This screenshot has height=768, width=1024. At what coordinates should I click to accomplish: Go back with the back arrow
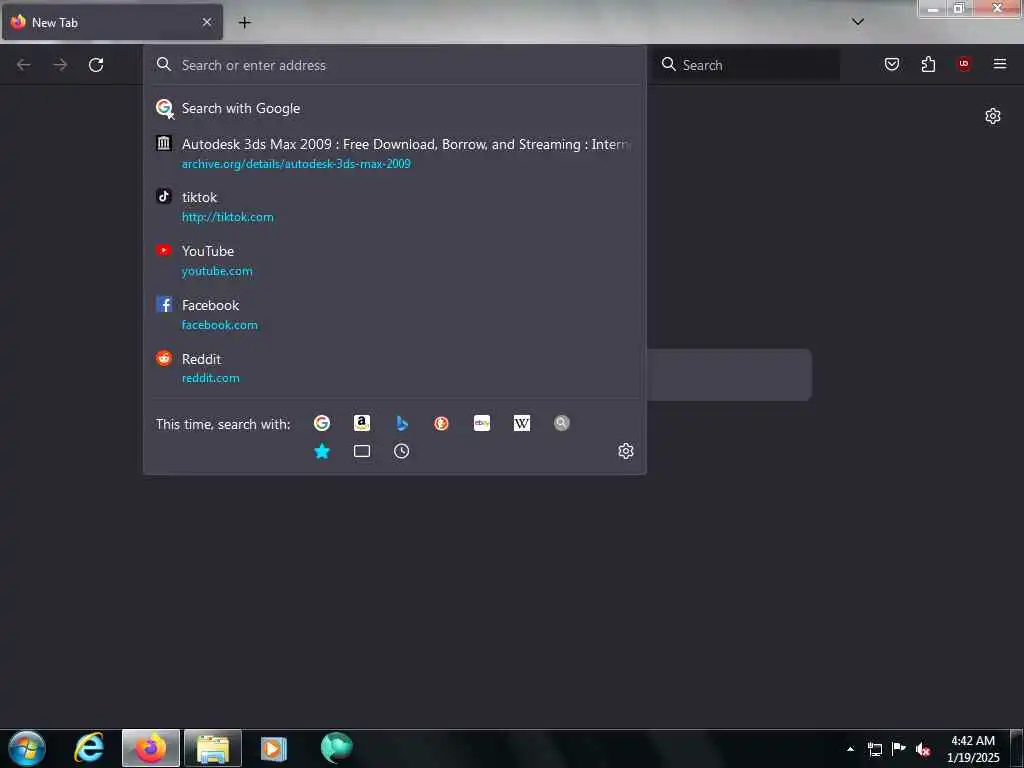pyautogui.click(x=24, y=65)
